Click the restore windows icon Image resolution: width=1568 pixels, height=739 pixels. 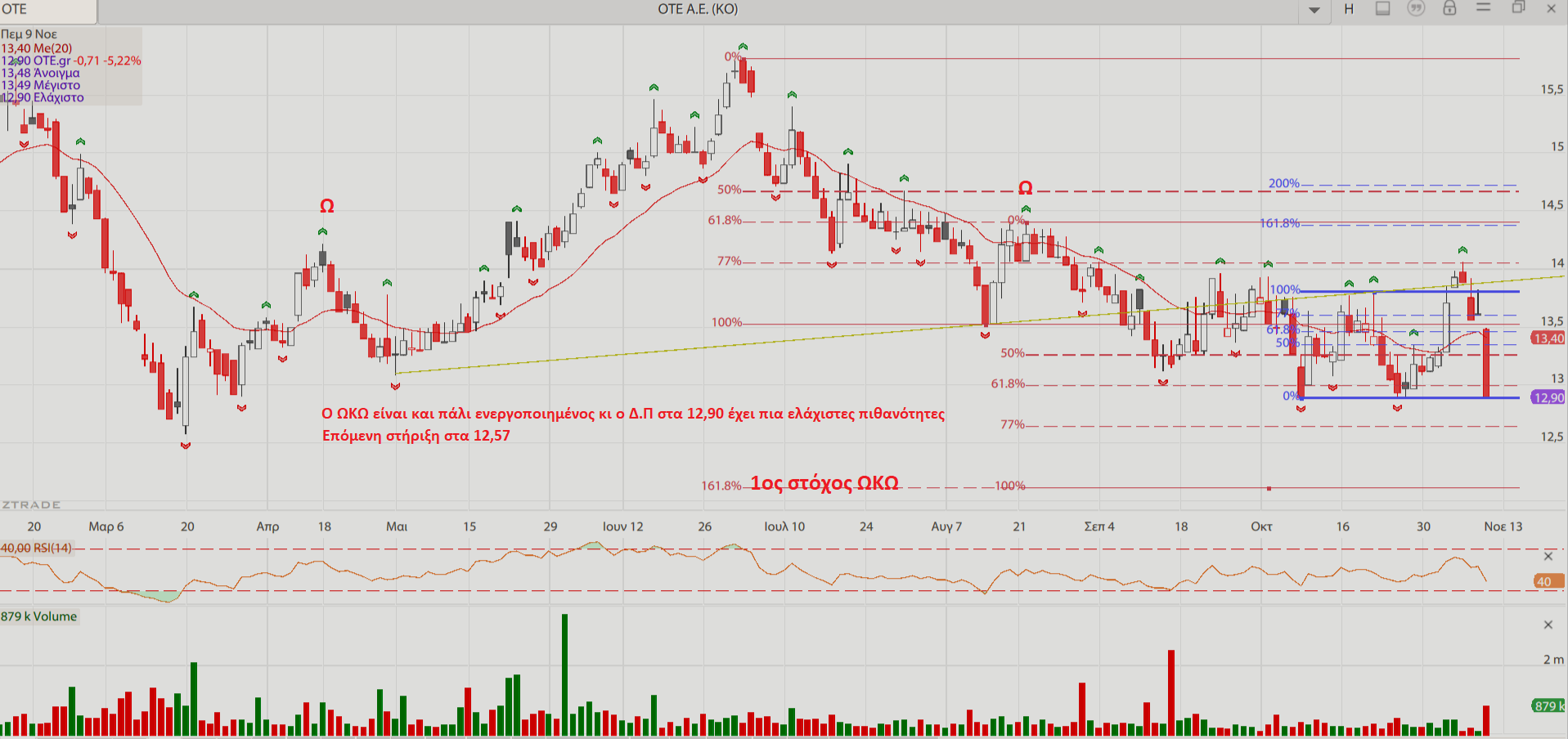pyautogui.click(x=1518, y=7)
